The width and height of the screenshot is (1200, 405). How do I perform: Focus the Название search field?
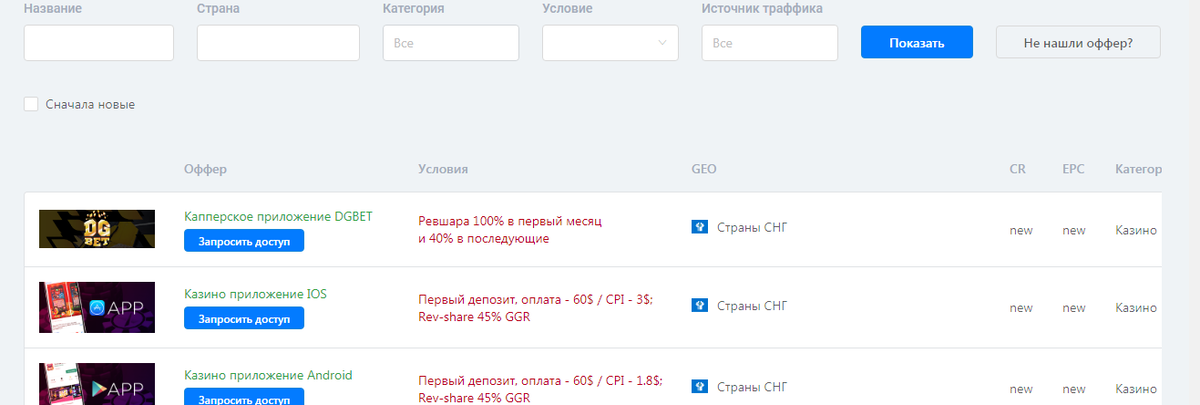coord(99,43)
